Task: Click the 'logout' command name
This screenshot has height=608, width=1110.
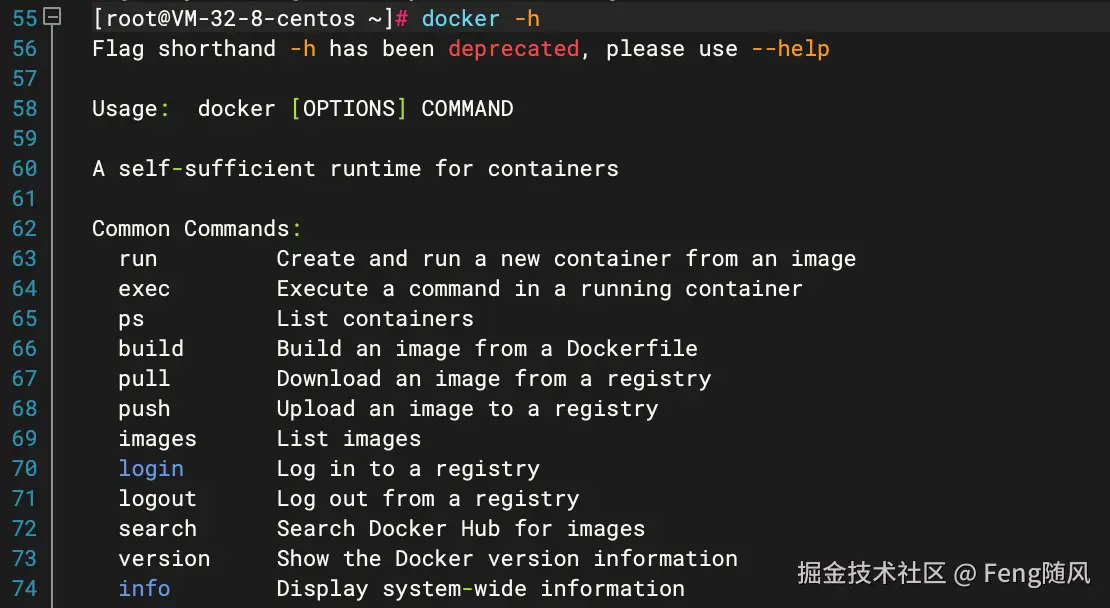Action: 157,498
